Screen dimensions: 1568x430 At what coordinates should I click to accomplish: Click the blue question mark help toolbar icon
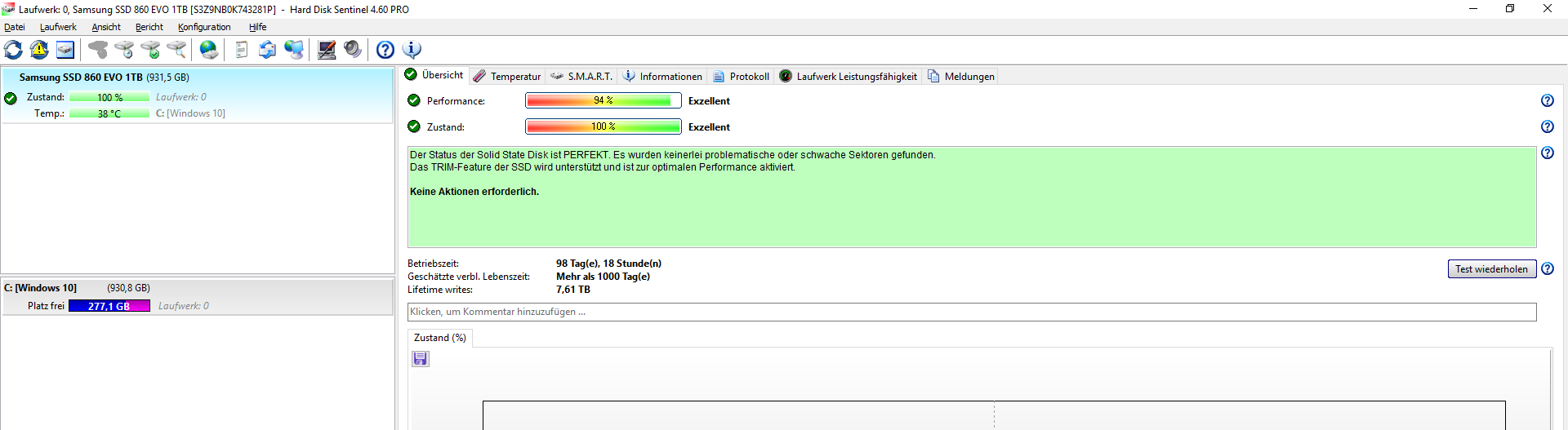pyautogui.click(x=385, y=50)
